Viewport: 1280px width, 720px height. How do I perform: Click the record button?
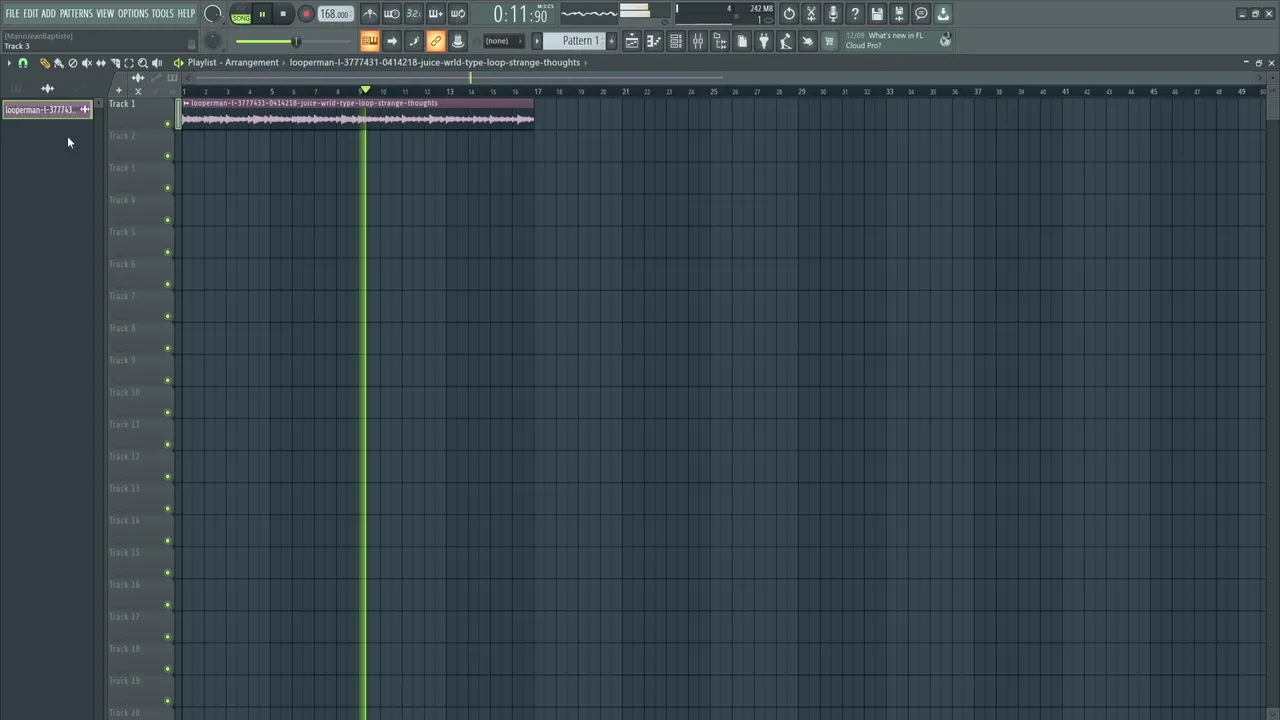[306, 14]
